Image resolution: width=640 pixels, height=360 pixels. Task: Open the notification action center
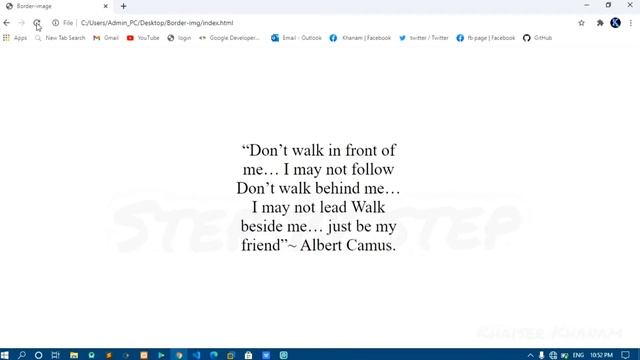point(625,355)
